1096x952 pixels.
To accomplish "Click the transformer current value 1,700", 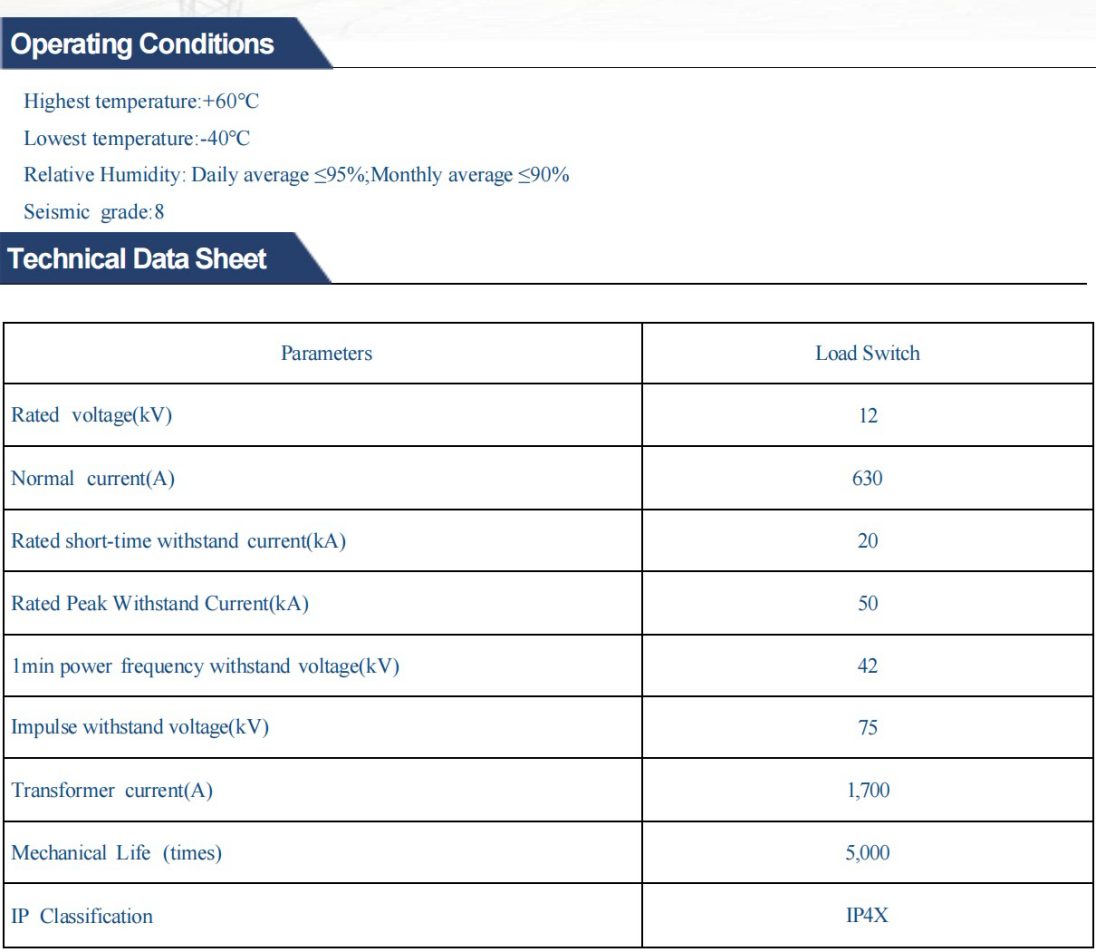I will tap(867, 791).
